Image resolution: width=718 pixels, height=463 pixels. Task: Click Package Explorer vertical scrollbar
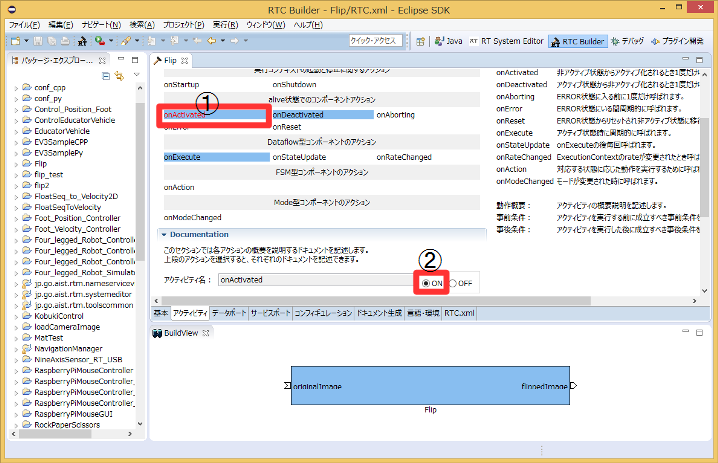click(x=140, y=182)
